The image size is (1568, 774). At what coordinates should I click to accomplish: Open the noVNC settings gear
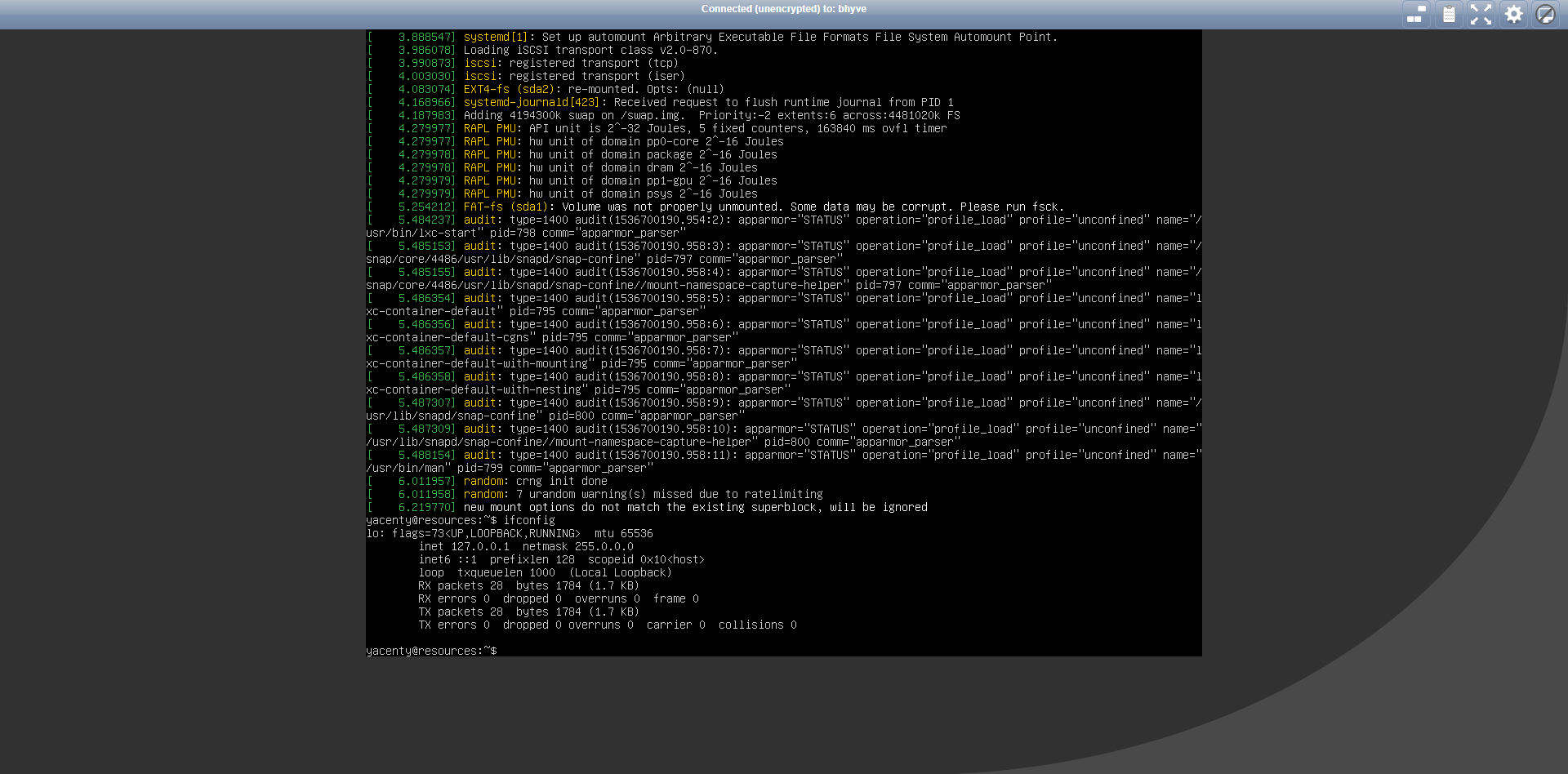pyautogui.click(x=1513, y=14)
